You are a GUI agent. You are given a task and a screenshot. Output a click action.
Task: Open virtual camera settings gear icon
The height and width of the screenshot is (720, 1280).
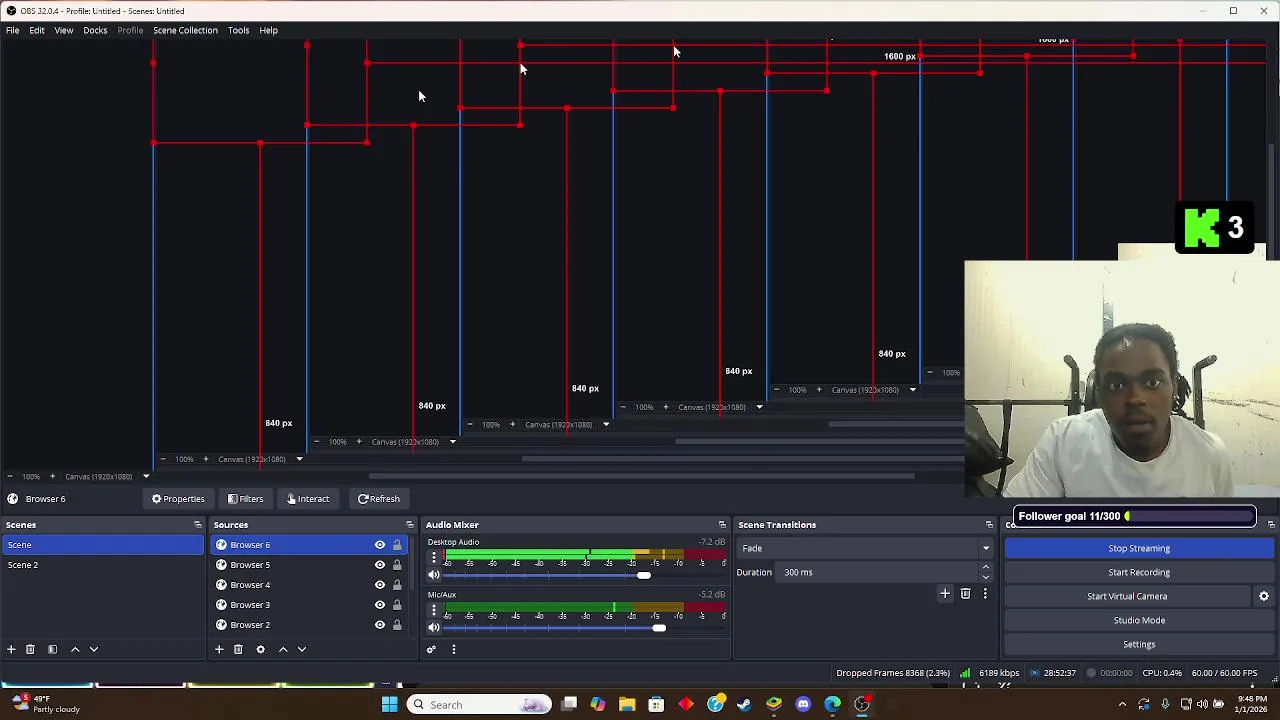tap(1264, 596)
